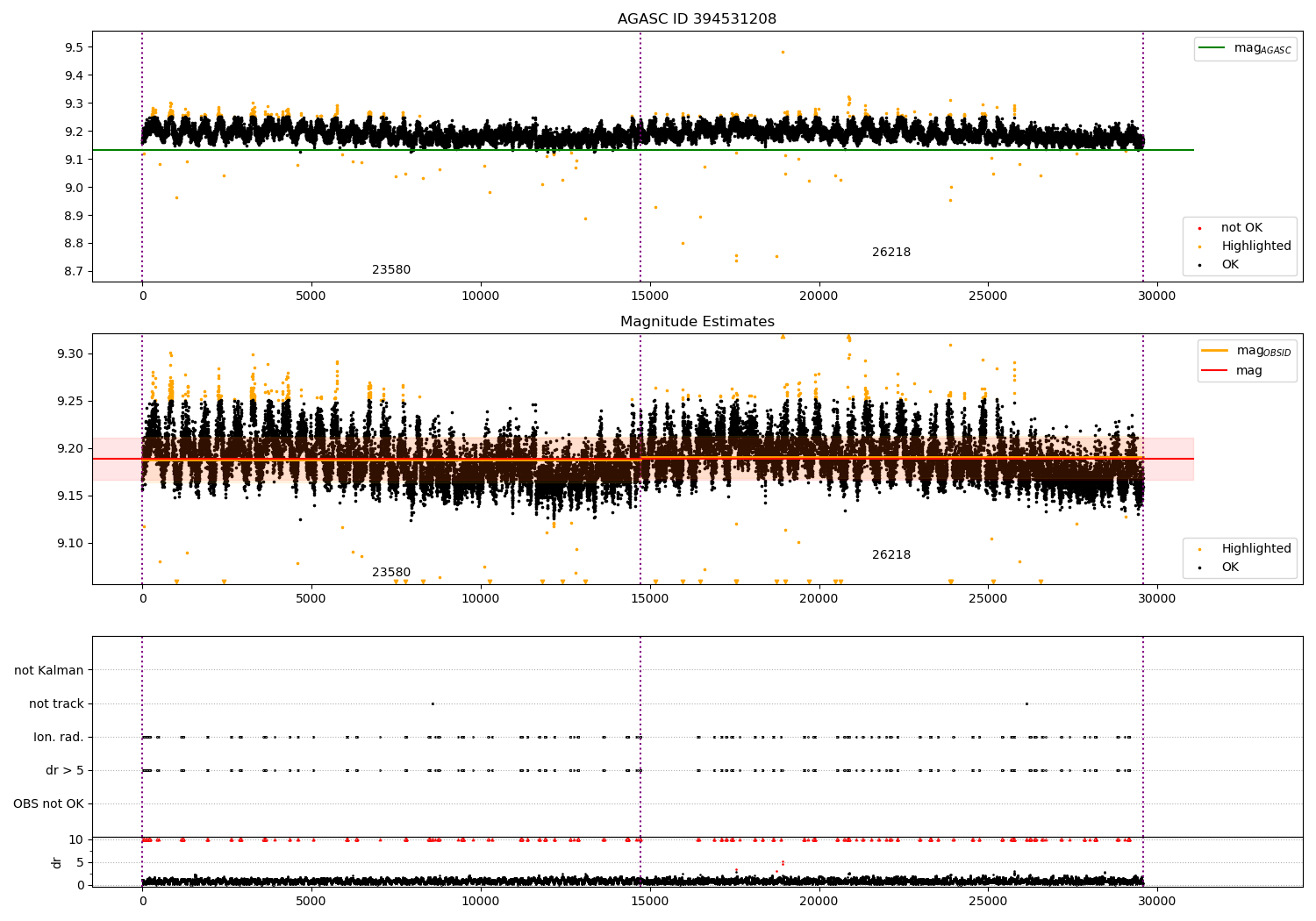Viewport: 1316px width, 921px height.
Task: Click the '9.15' y-axis tick of middle plot
Action: coord(70,496)
